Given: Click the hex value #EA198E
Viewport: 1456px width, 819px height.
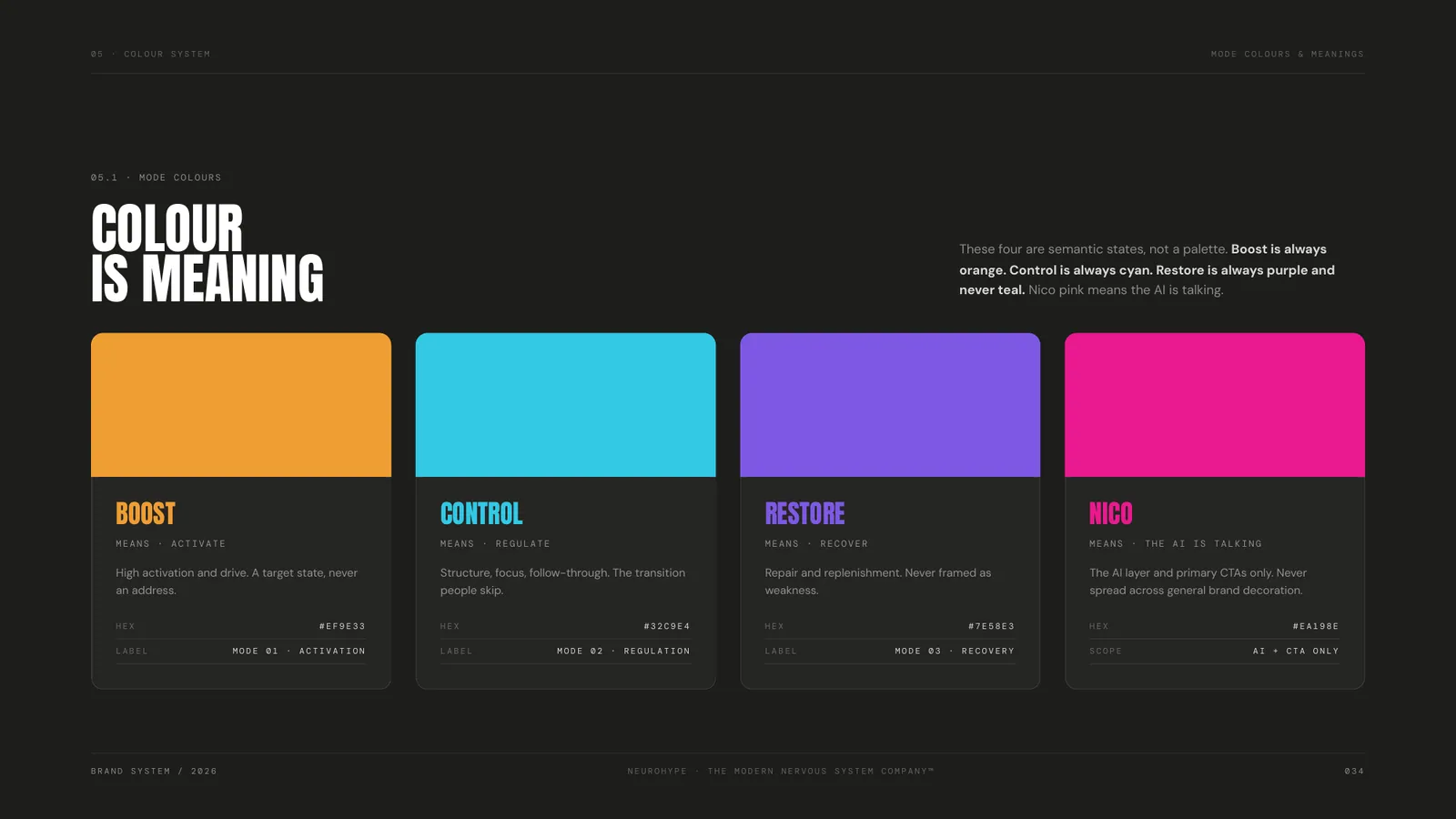Looking at the screenshot, I should [1316, 626].
